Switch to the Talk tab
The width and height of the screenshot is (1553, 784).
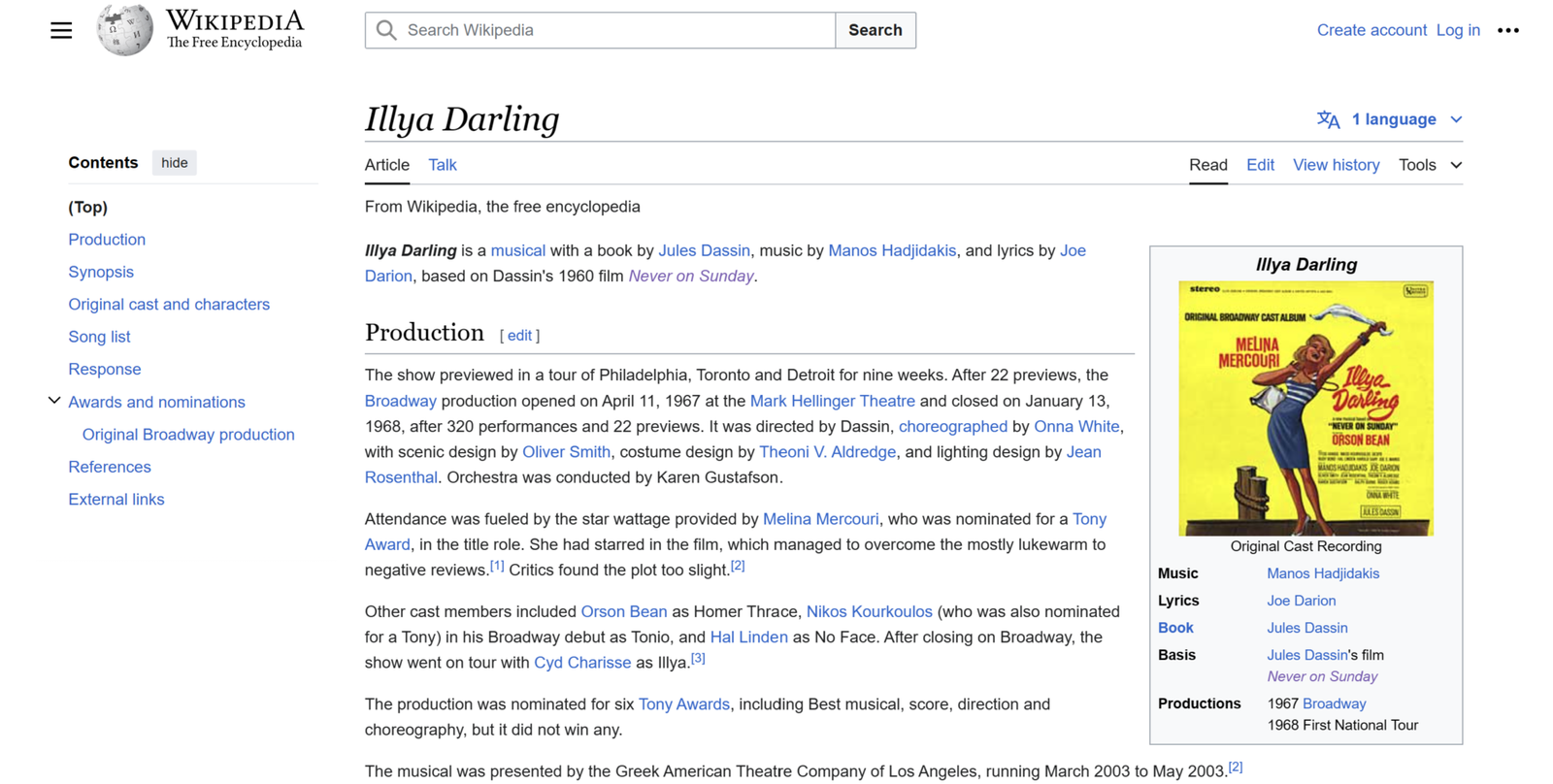(x=443, y=165)
